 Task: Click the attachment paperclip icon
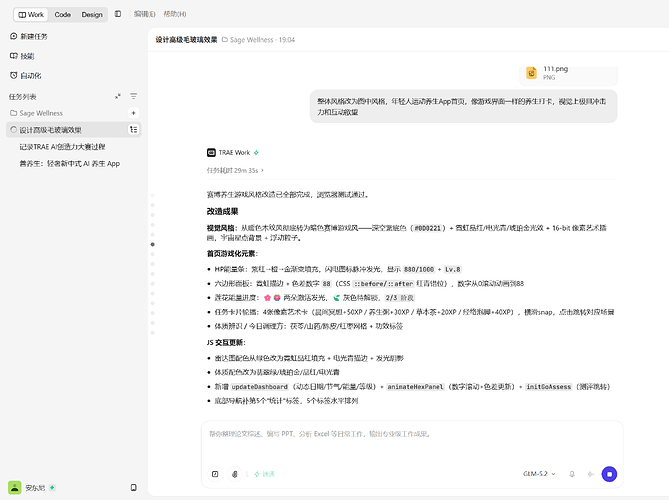tap(235, 474)
